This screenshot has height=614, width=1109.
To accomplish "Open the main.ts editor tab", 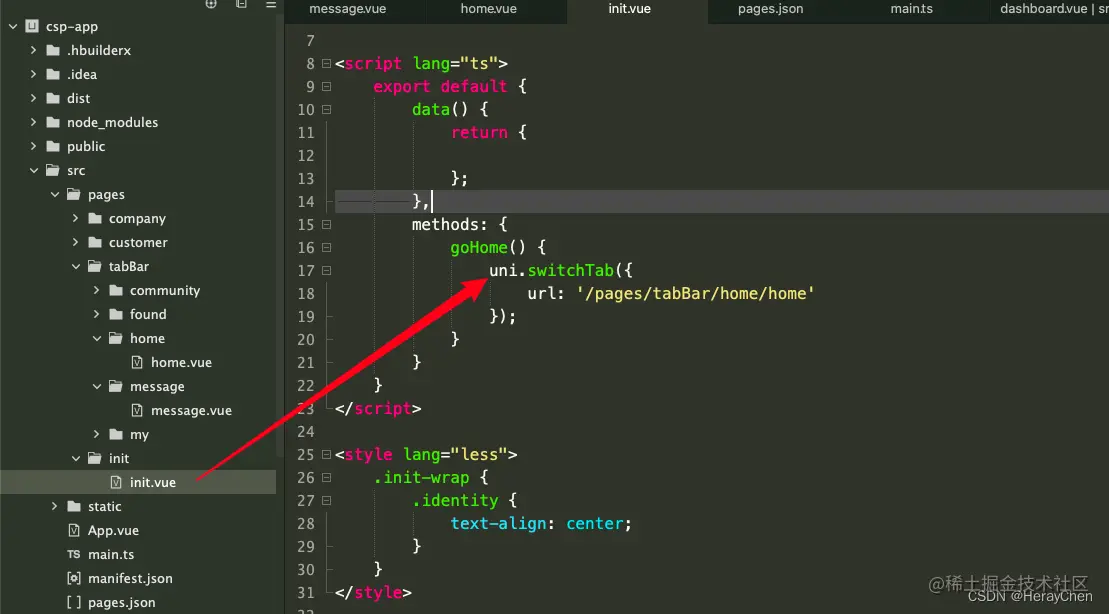I will point(912,9).
